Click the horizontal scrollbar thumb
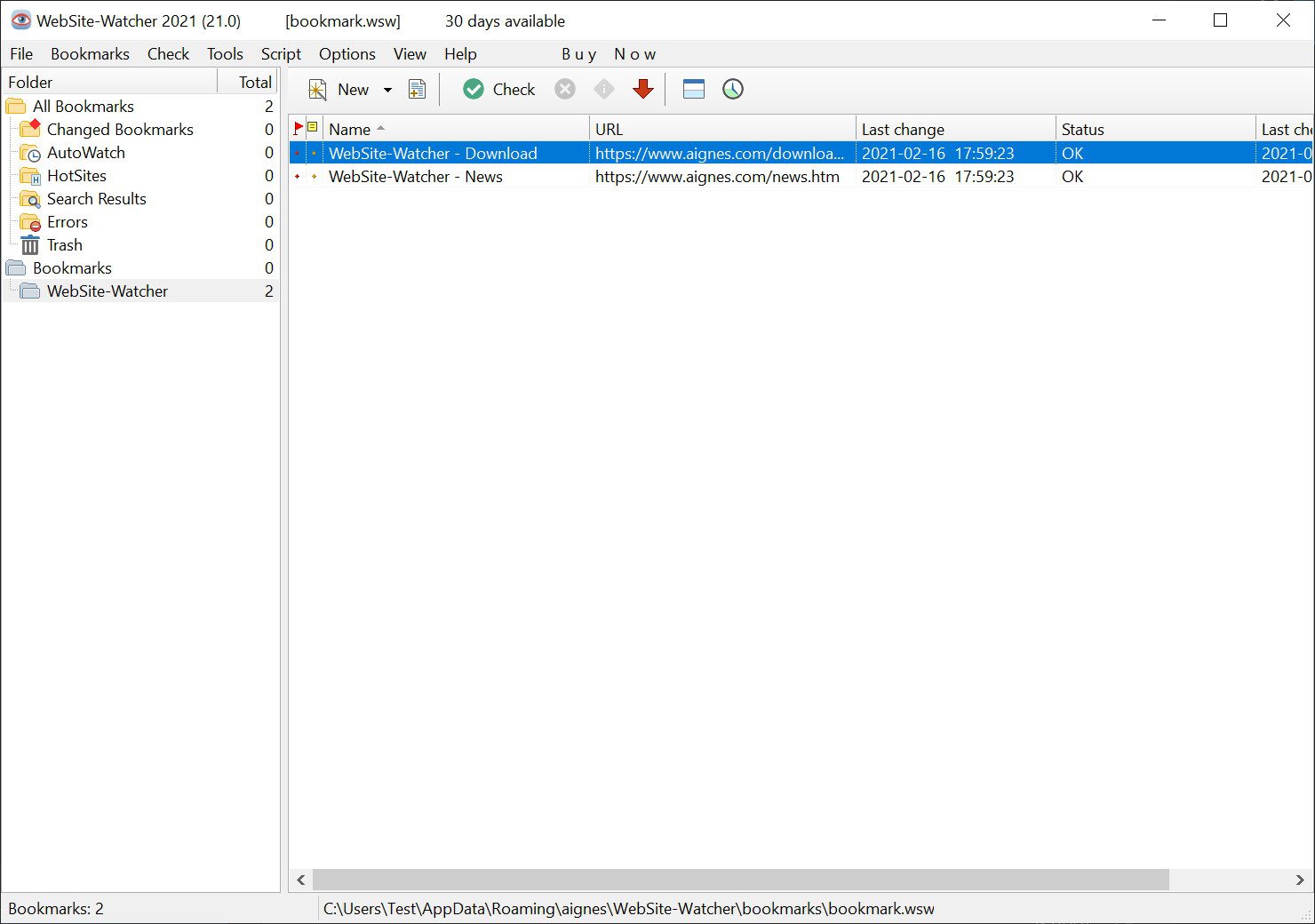The height and width of the screenshot is (924, 1315). [741, 880]
